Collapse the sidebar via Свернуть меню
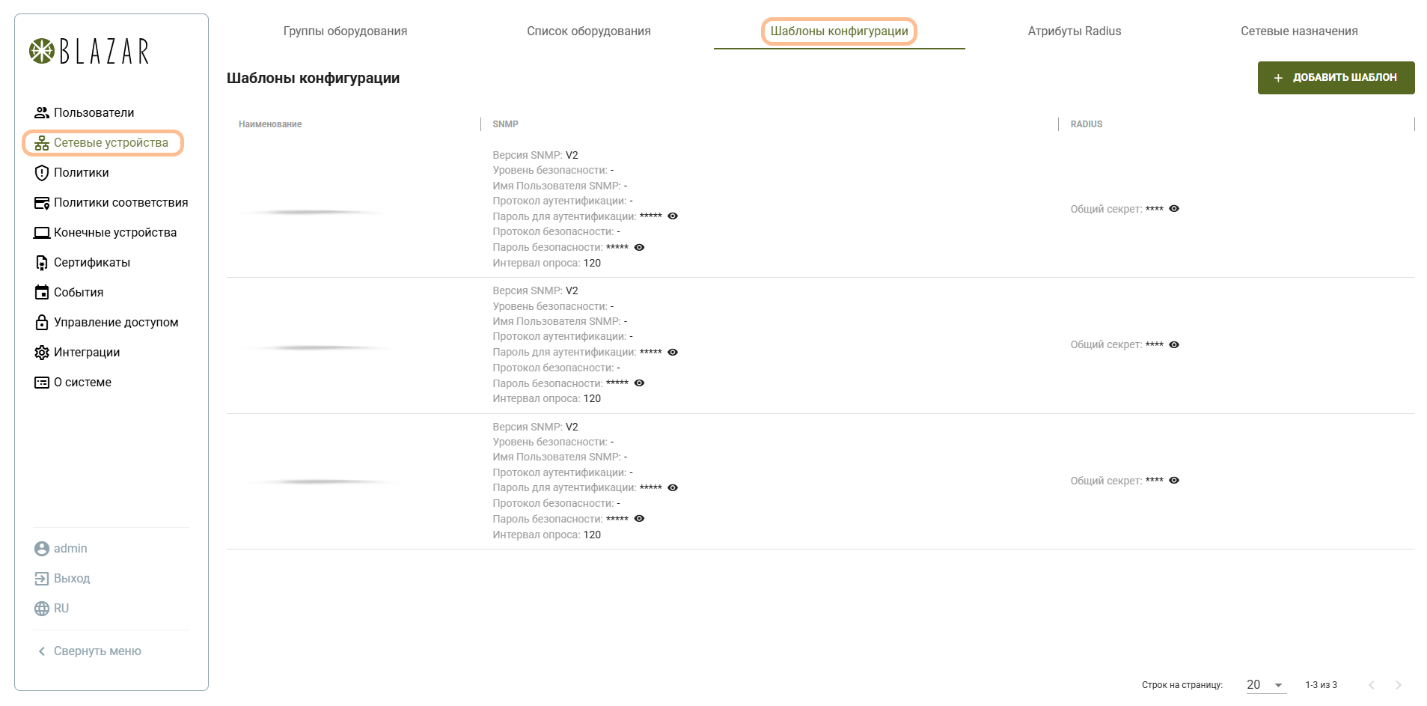The height and width of the screenshot is (706, 1427). point(89,651)
